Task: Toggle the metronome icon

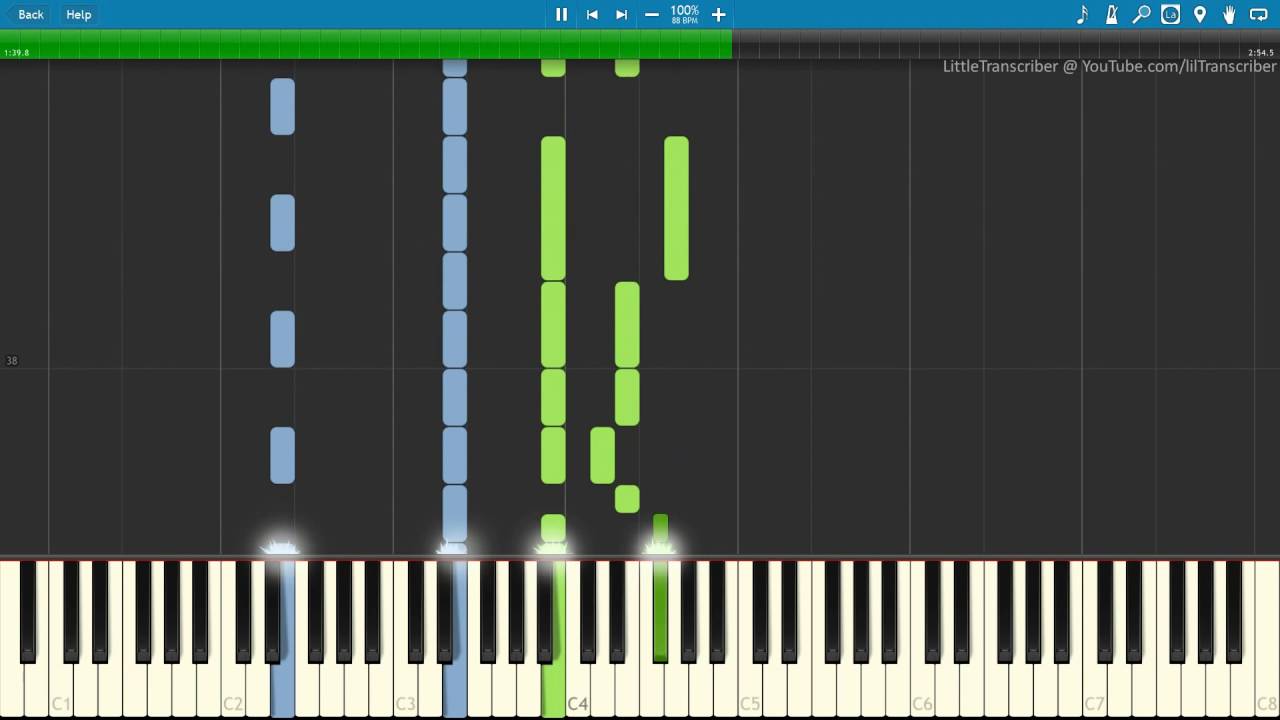Action: click(x=1111, y=14)
